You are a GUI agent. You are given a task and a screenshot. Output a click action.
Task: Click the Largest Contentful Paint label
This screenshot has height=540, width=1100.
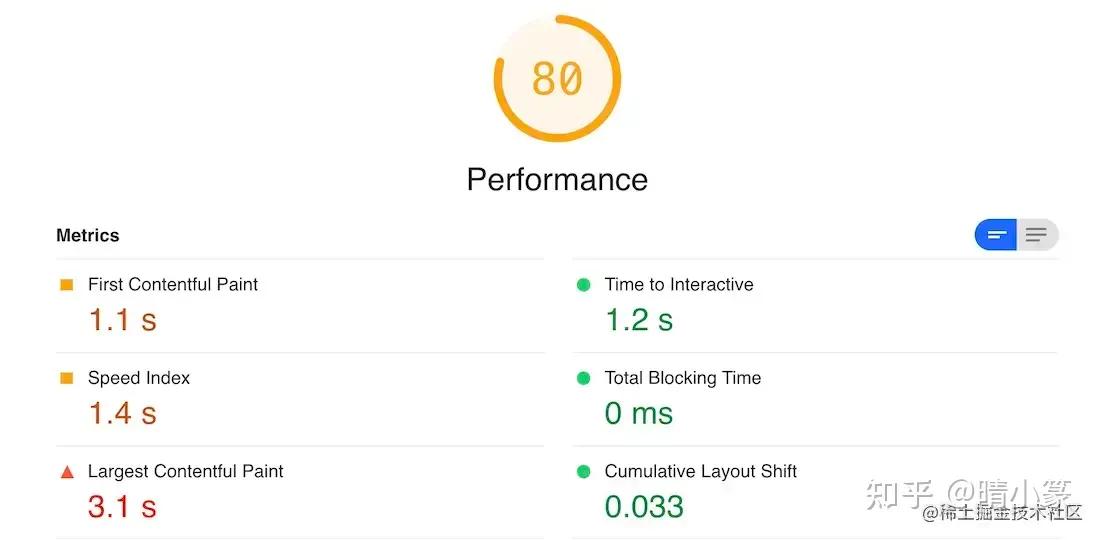(186, 471)
